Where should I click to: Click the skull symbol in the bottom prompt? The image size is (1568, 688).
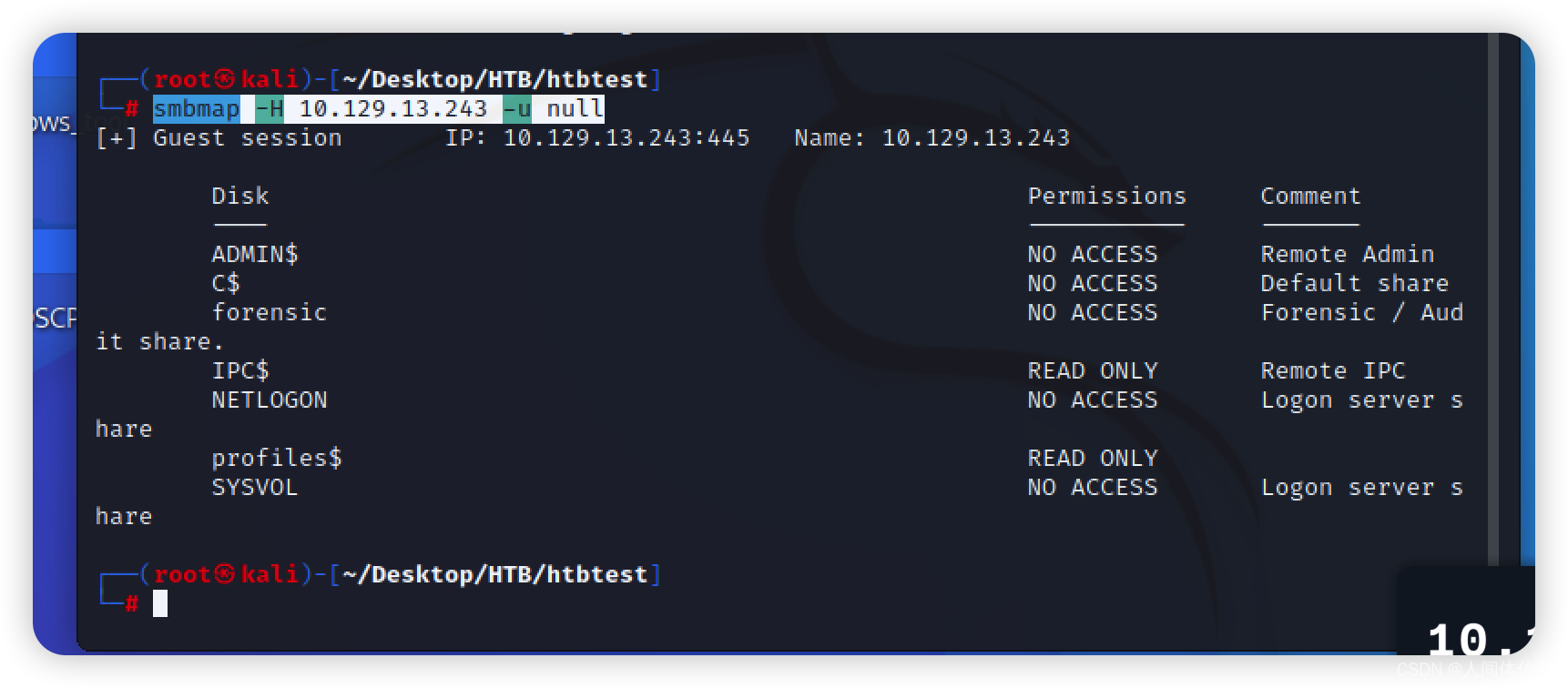point(225,575)
